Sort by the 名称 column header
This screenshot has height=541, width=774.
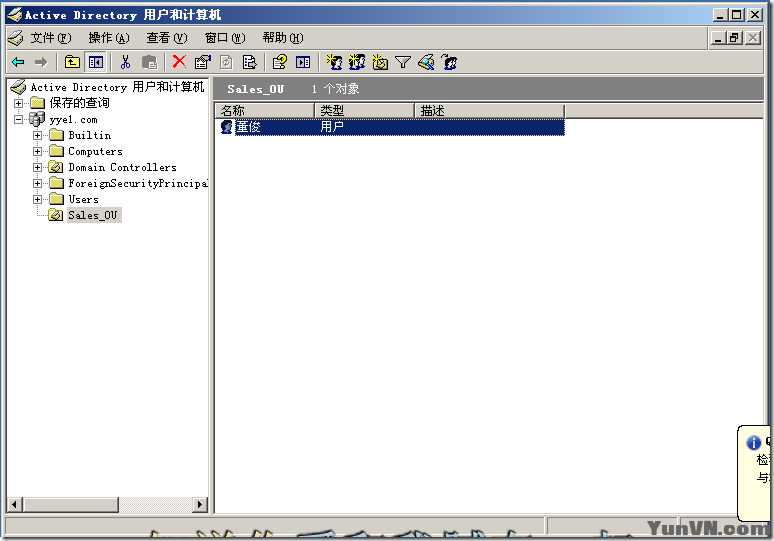point(265,111)
